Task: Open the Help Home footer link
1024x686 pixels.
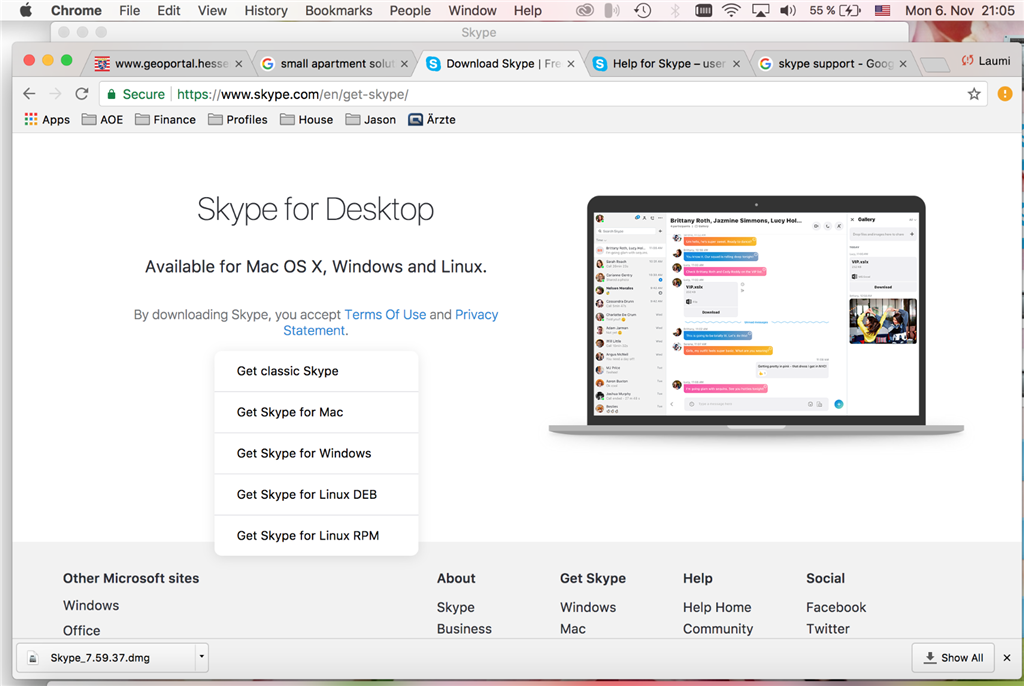Action: pyautogui.click(x=717, y=607)
